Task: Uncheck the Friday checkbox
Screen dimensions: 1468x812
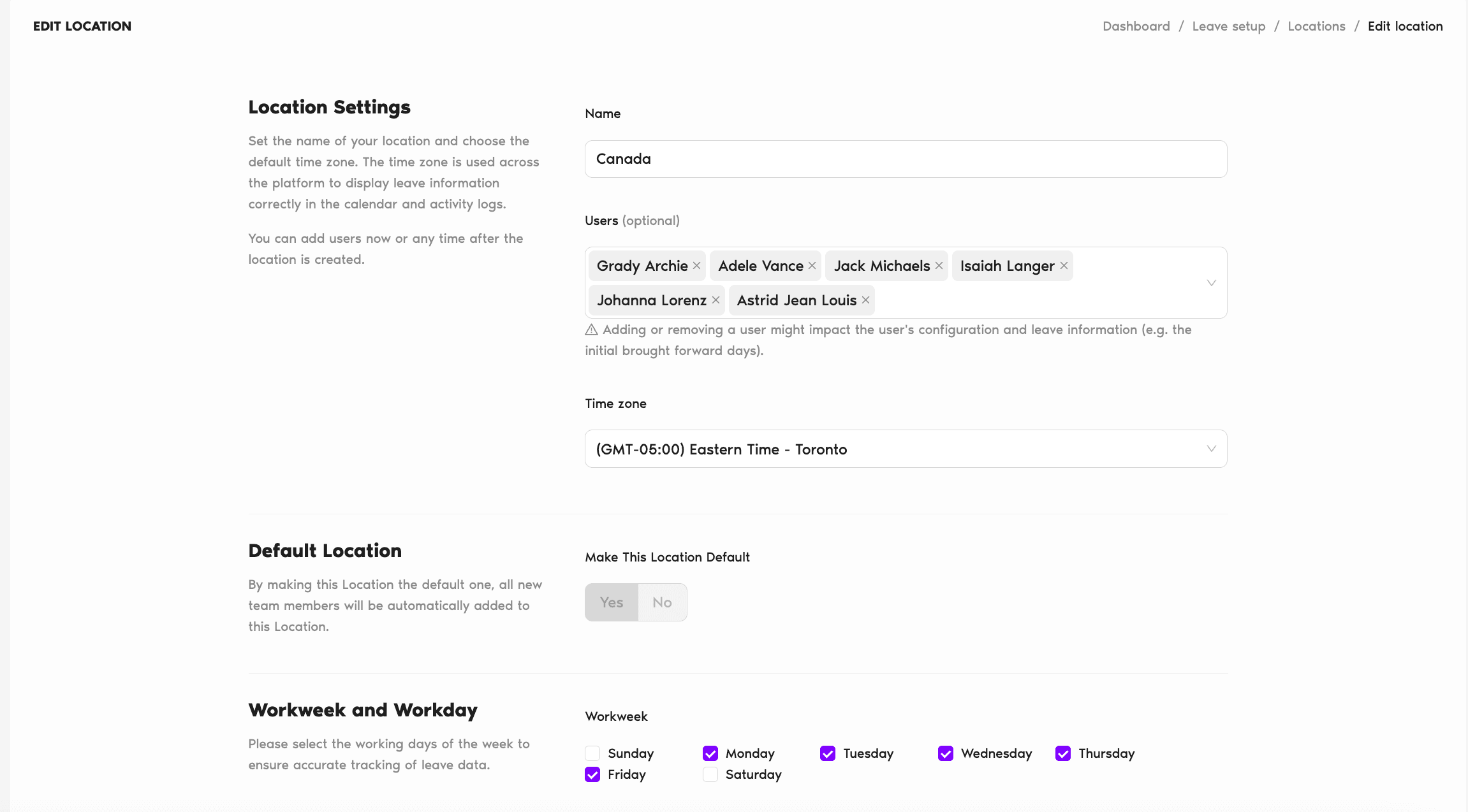Action: (x=592, y=774)
